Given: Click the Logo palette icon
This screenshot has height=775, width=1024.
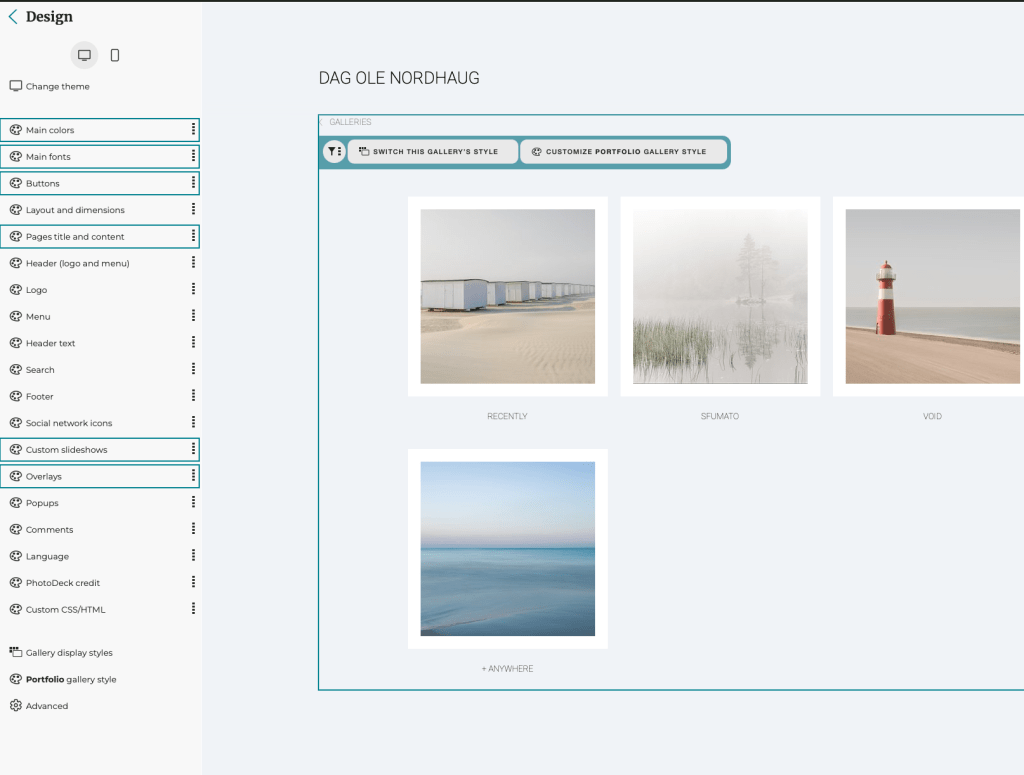Looking at the screenshot, I should (x=16, y=290).
